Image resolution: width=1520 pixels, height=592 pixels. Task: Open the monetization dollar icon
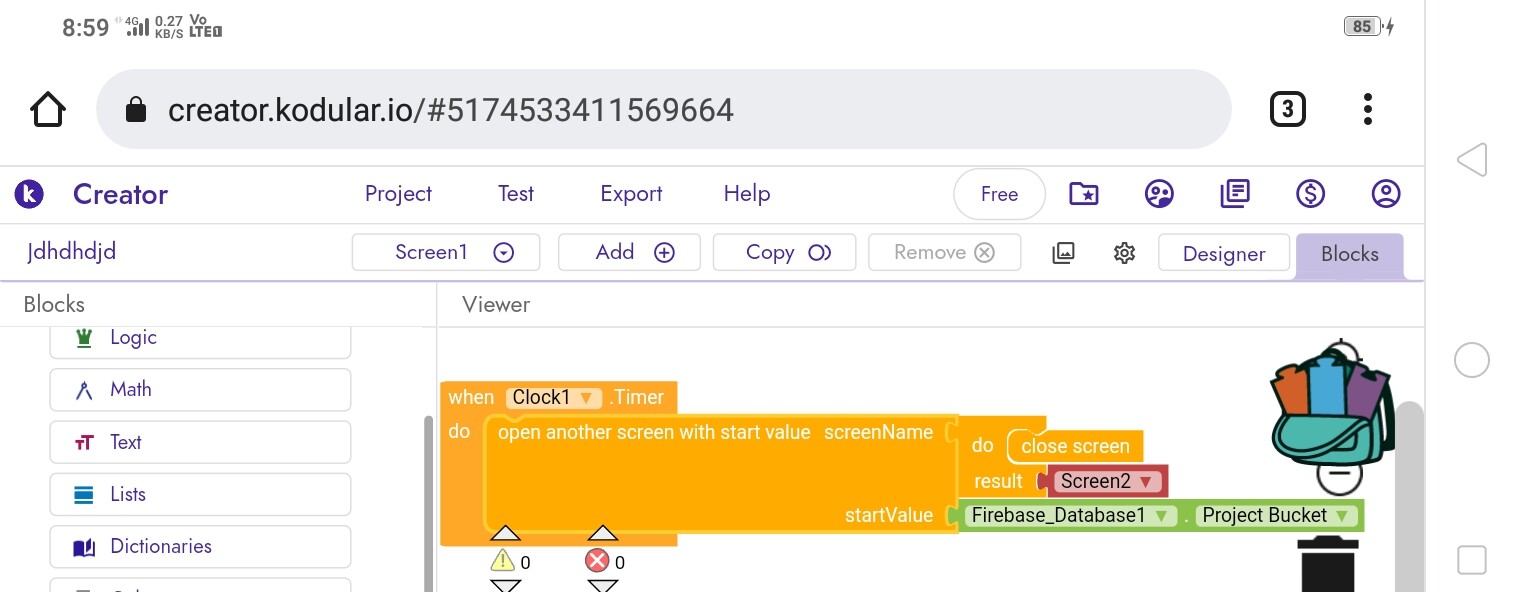[x=1310, y=194]
